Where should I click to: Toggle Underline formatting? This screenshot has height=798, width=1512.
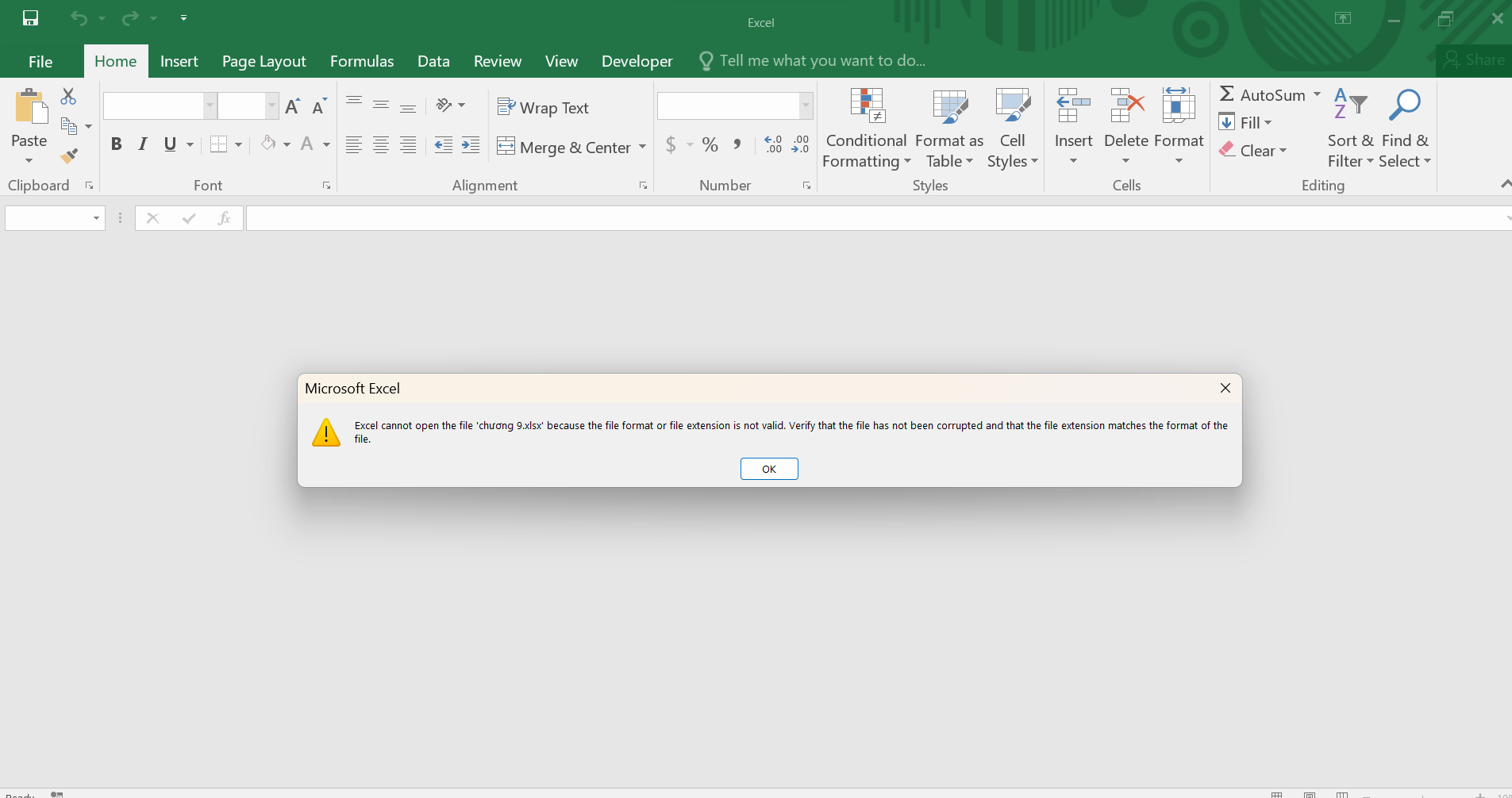click(170, 144)
